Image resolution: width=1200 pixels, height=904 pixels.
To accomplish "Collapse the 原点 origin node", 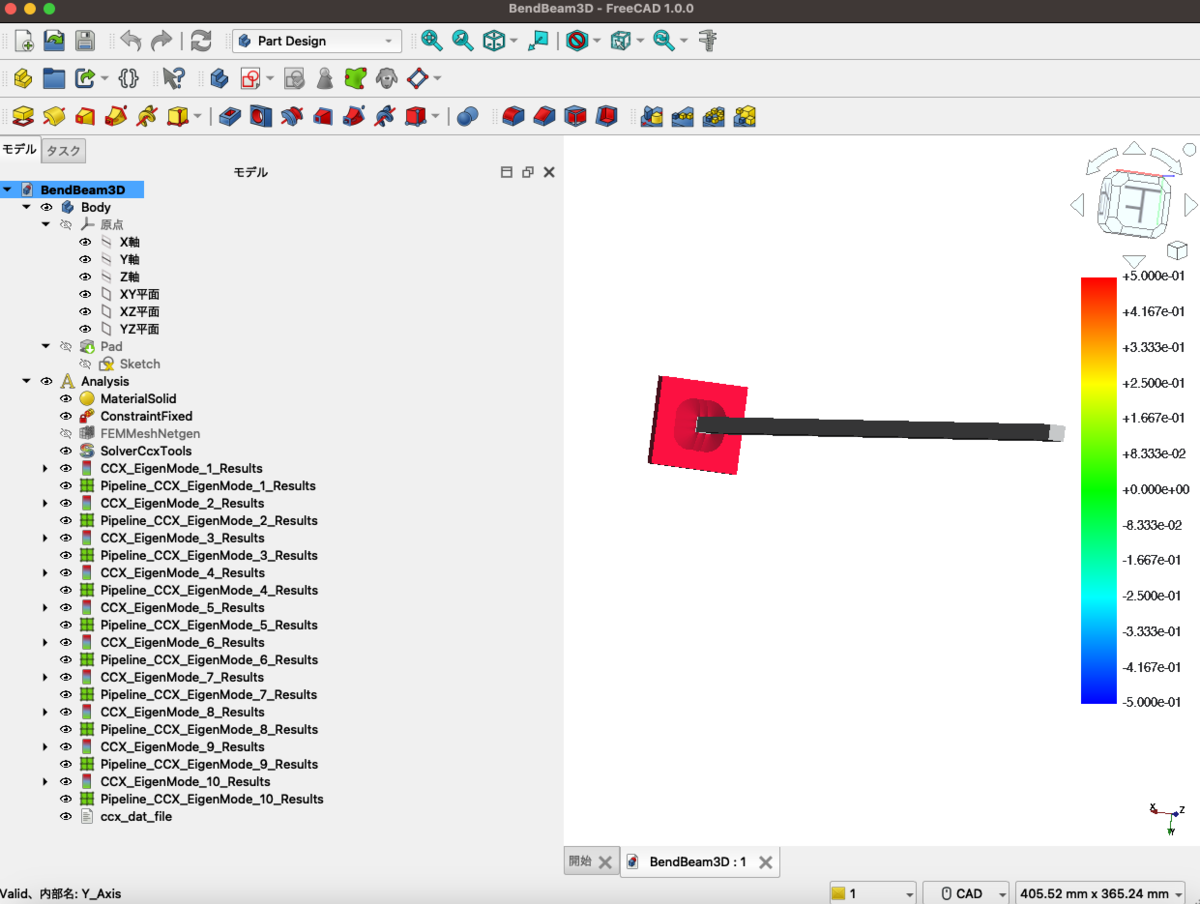I will point(46,225).
